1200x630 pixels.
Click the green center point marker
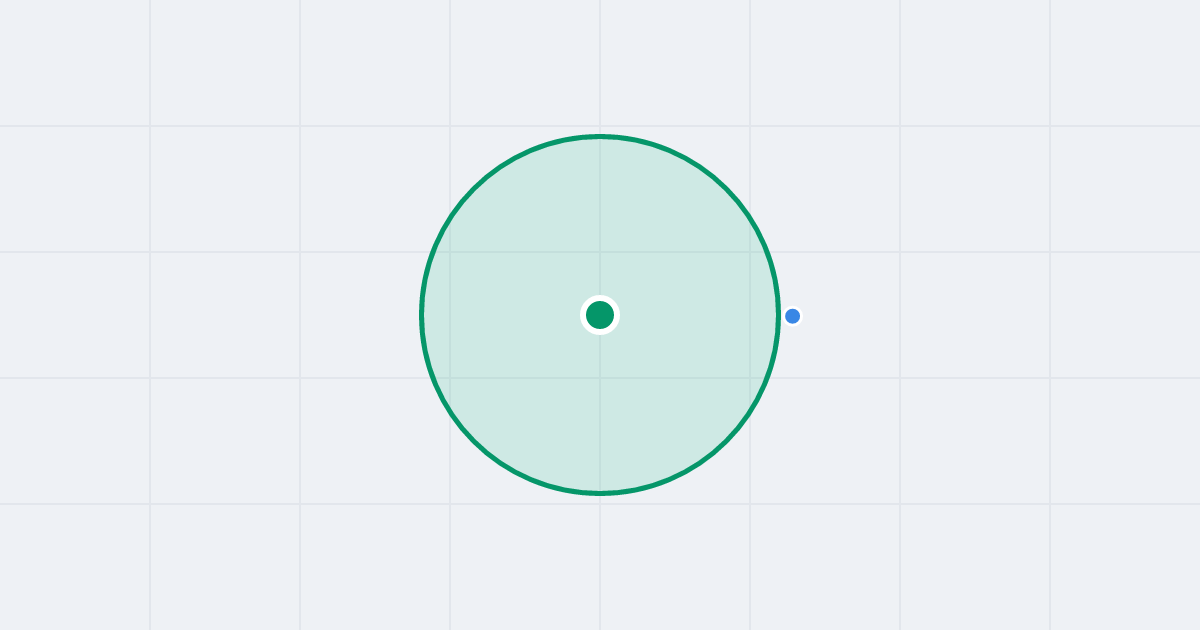tap(600, 315)
